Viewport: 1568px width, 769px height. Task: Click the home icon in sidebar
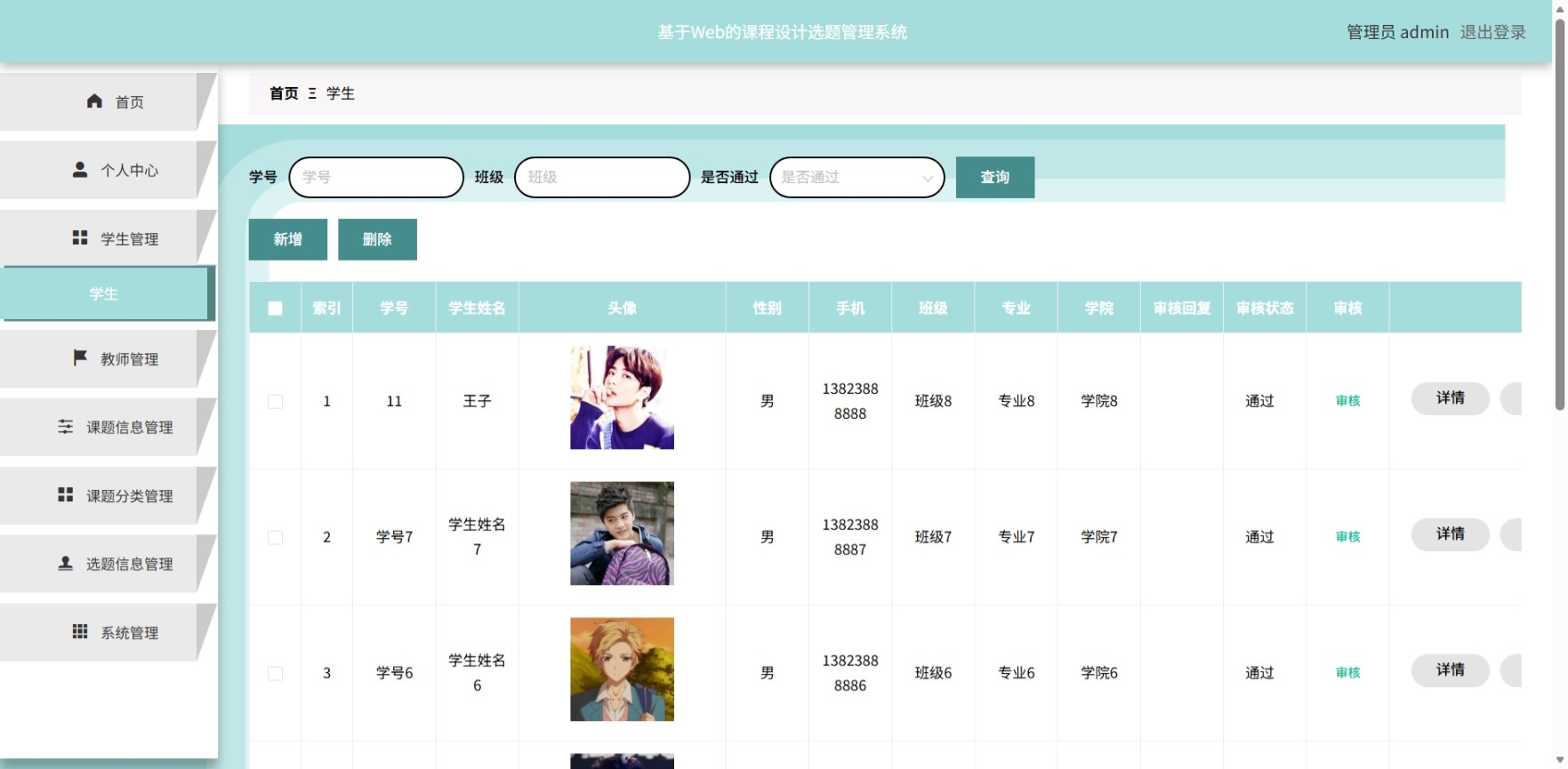point(94,101)
